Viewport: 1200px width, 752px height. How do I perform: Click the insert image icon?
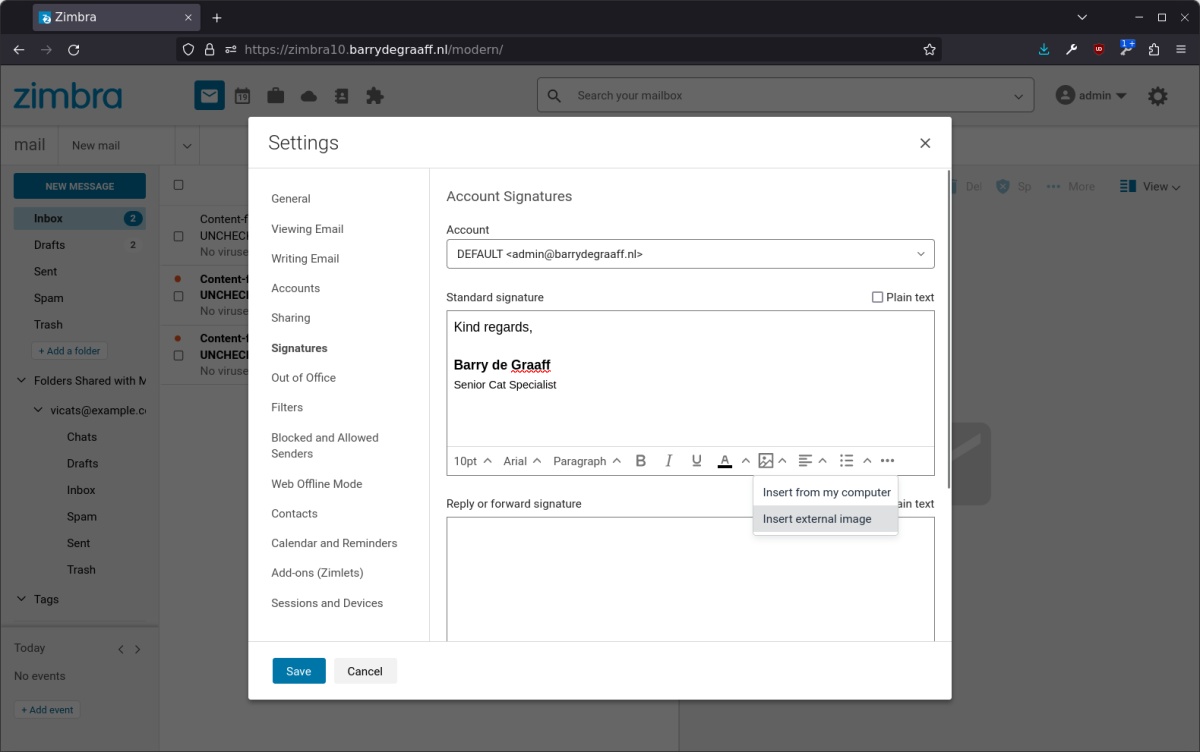click(x=765, y=461)
